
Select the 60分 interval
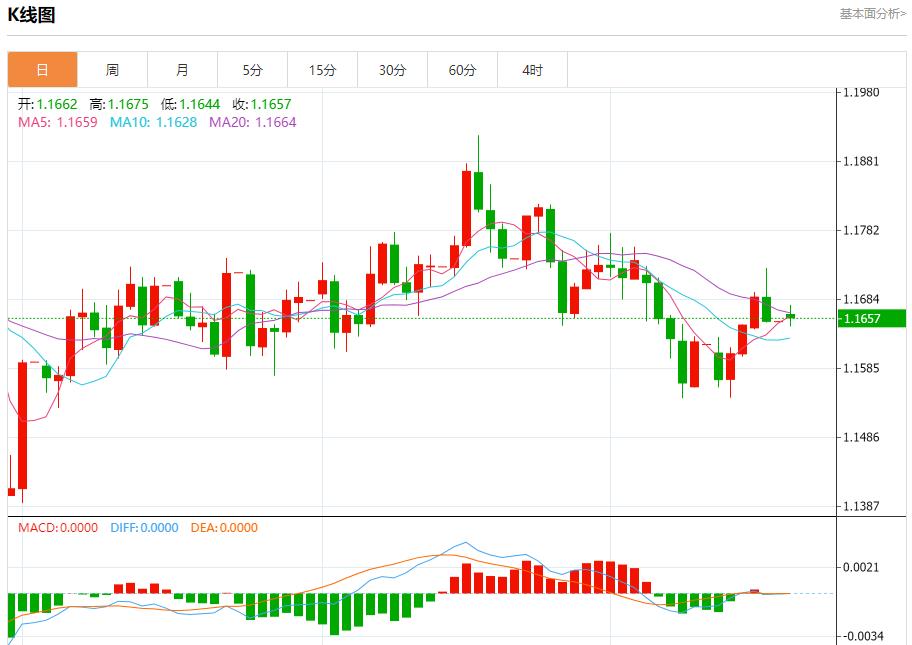pyautogui.click(x=462, y=70)
